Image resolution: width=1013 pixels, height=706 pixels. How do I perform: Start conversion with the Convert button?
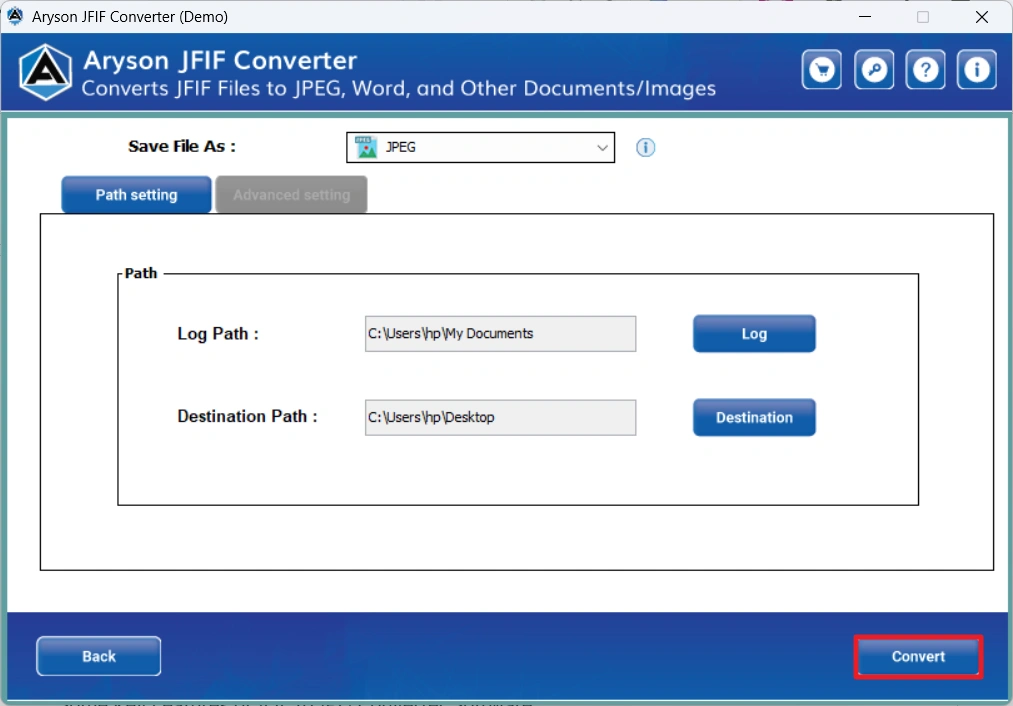coord(918,656)
